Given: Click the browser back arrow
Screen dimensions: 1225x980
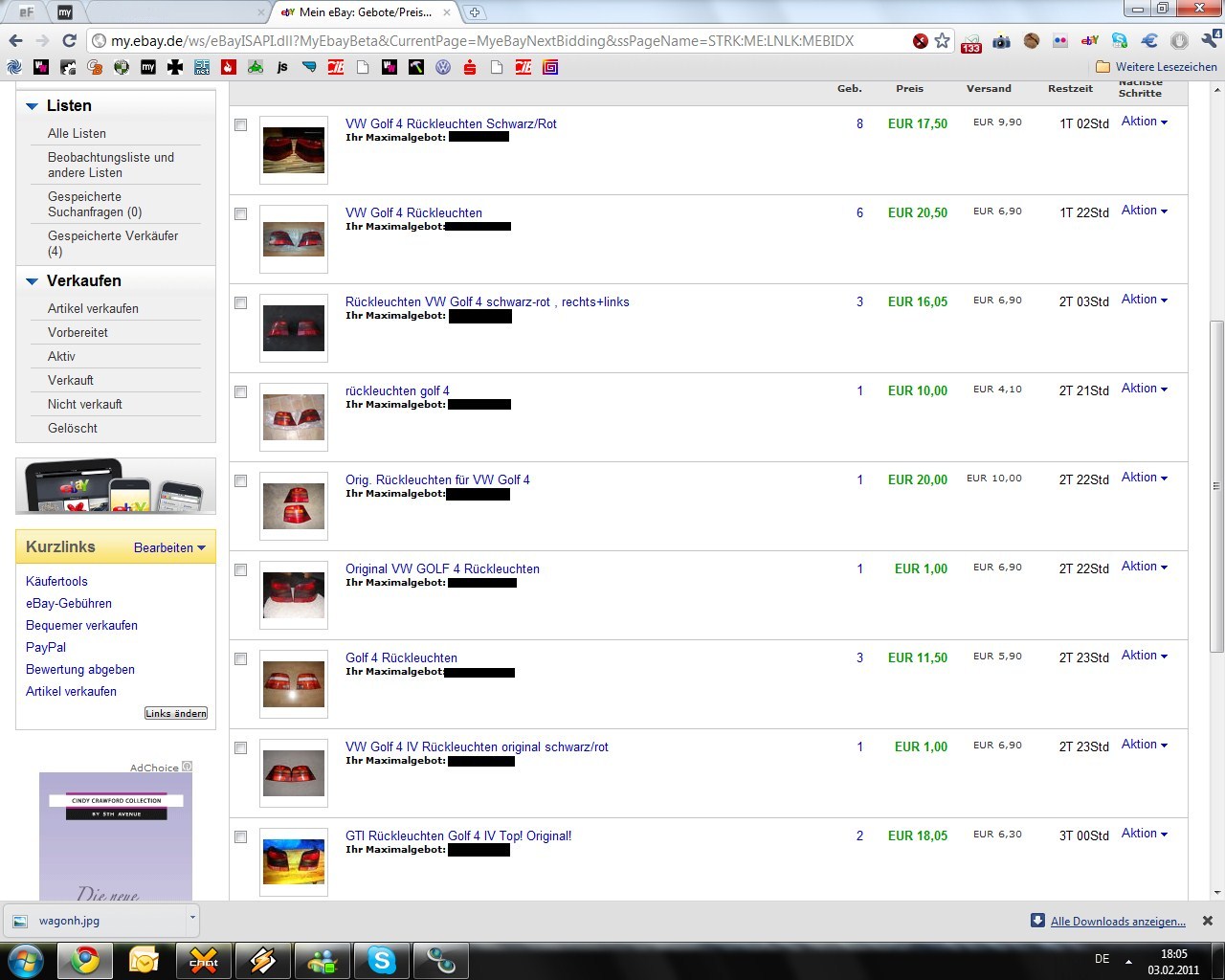Looking at the screenshot, I should point(15,40).
